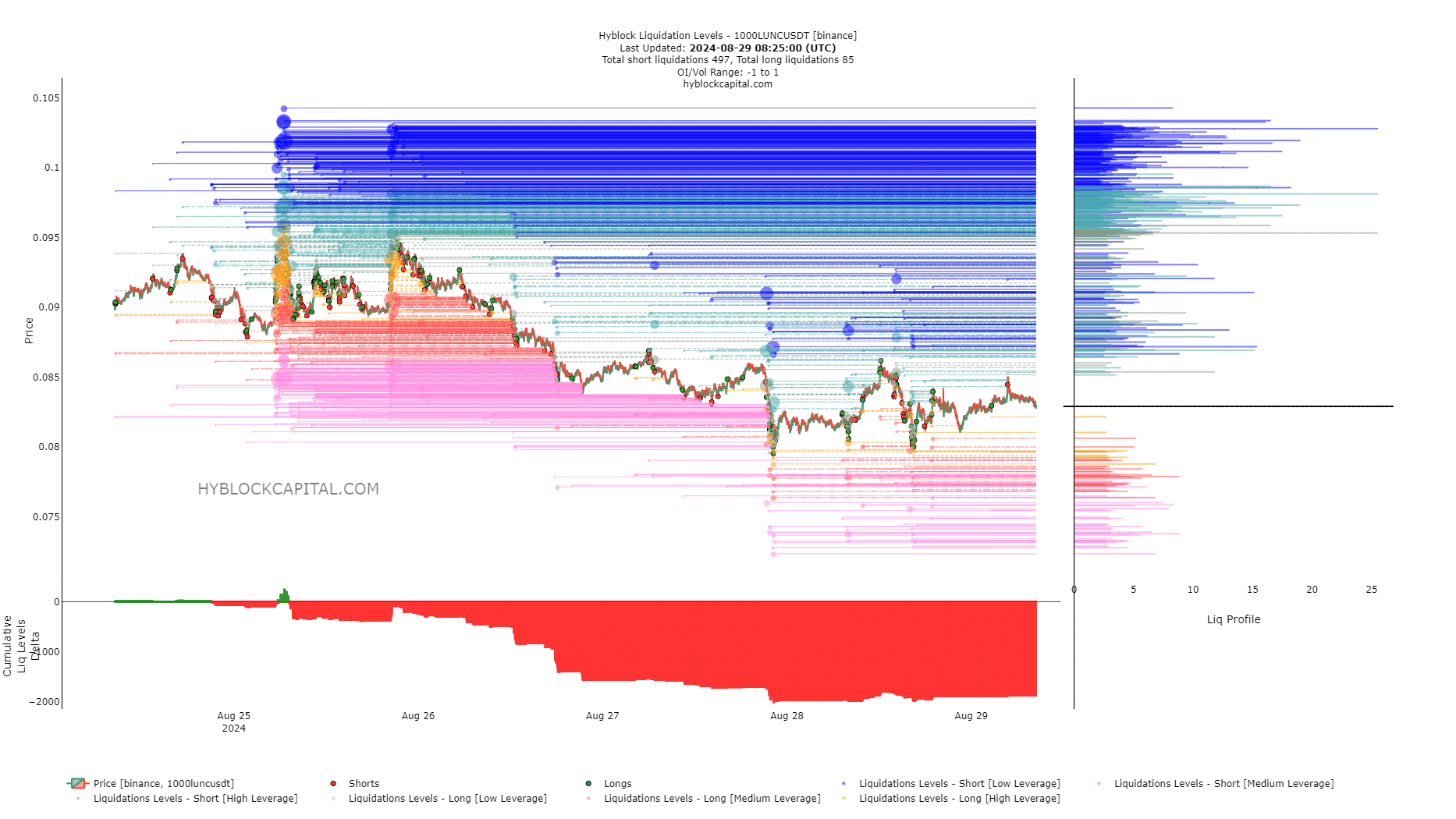Click the total short liquidations 497 line
This screenshot has width=1456, height=819.
coord(727,59)
